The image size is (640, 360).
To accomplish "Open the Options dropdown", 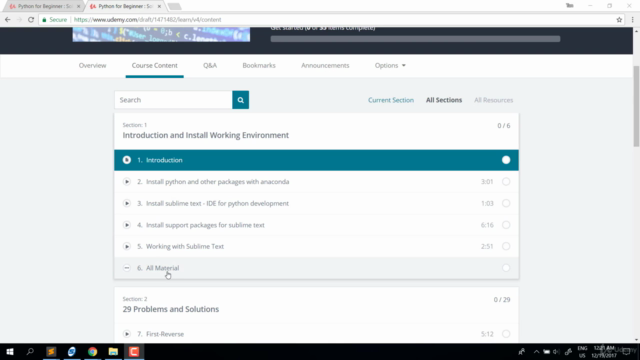I will 390,65.
